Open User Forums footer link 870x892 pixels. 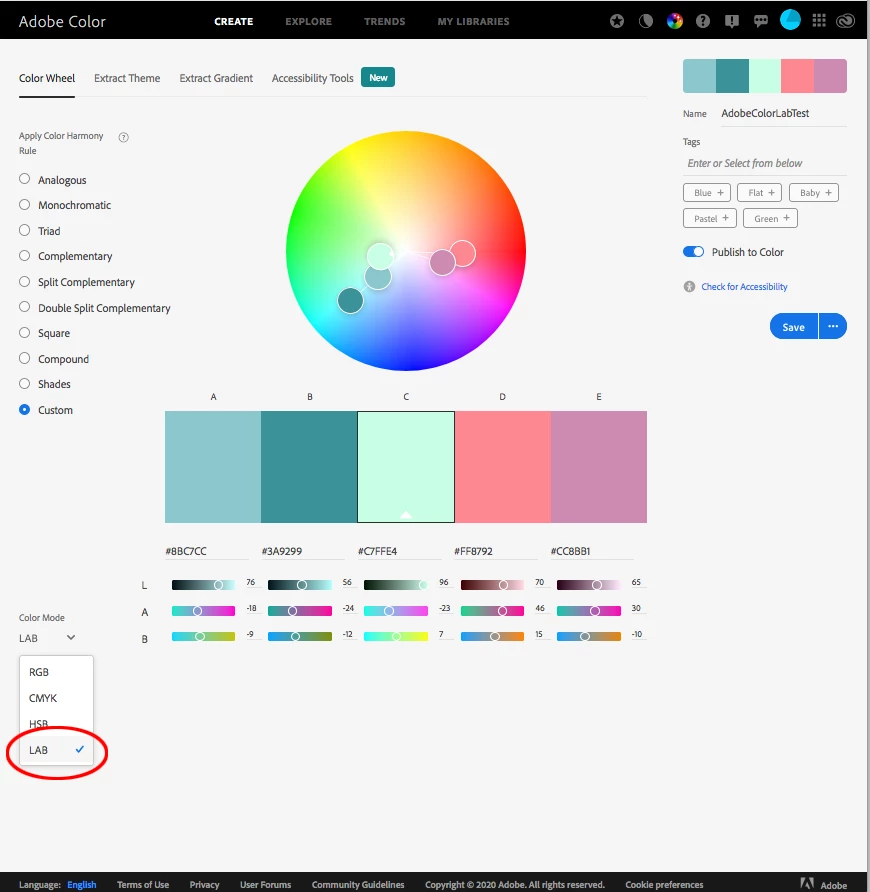pyautogui.click(x=265, y=885)
